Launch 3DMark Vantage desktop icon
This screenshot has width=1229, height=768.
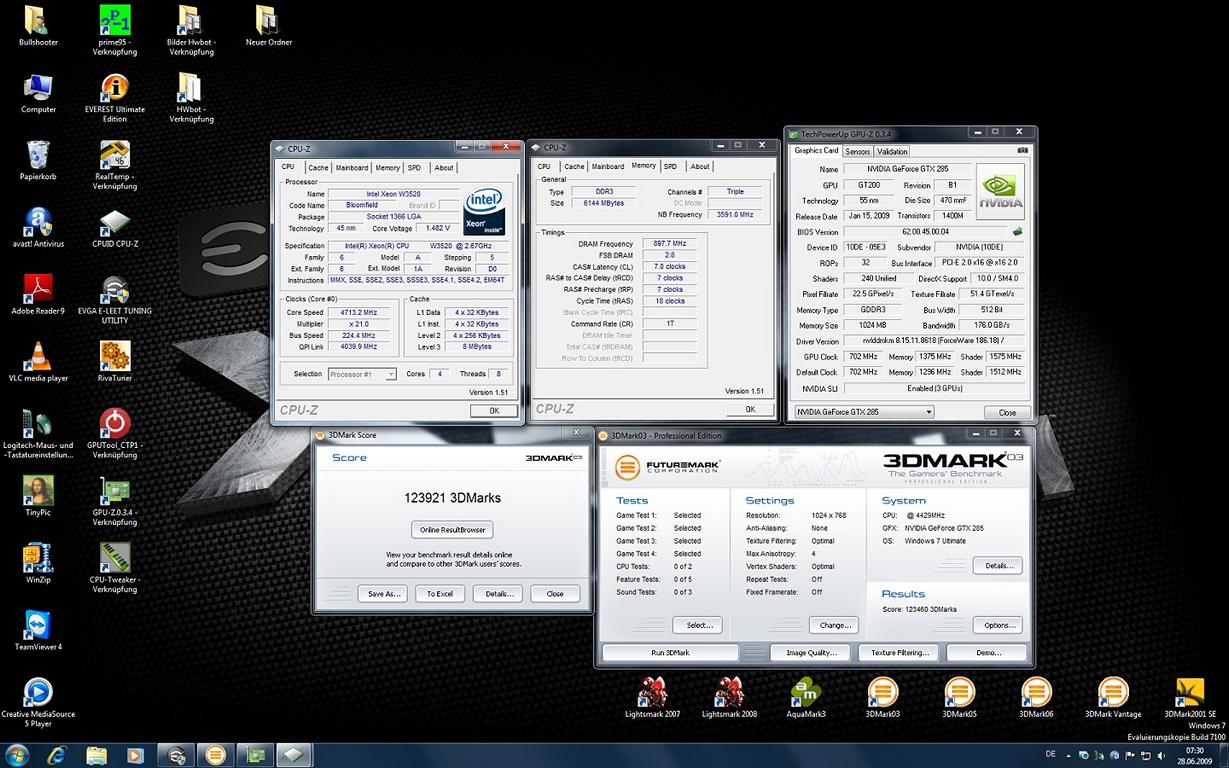1113,691
